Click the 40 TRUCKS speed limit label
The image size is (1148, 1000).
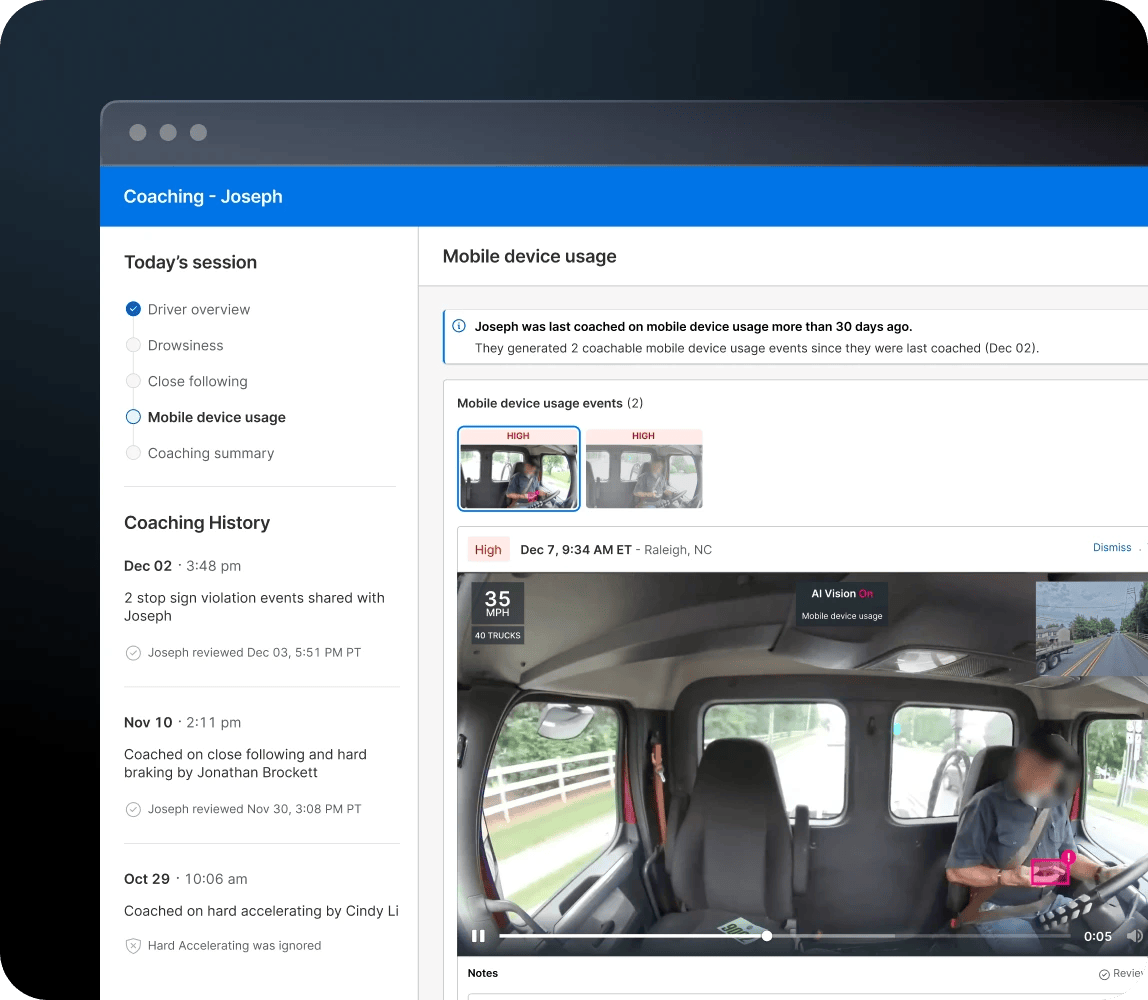(x=497, y=635)
